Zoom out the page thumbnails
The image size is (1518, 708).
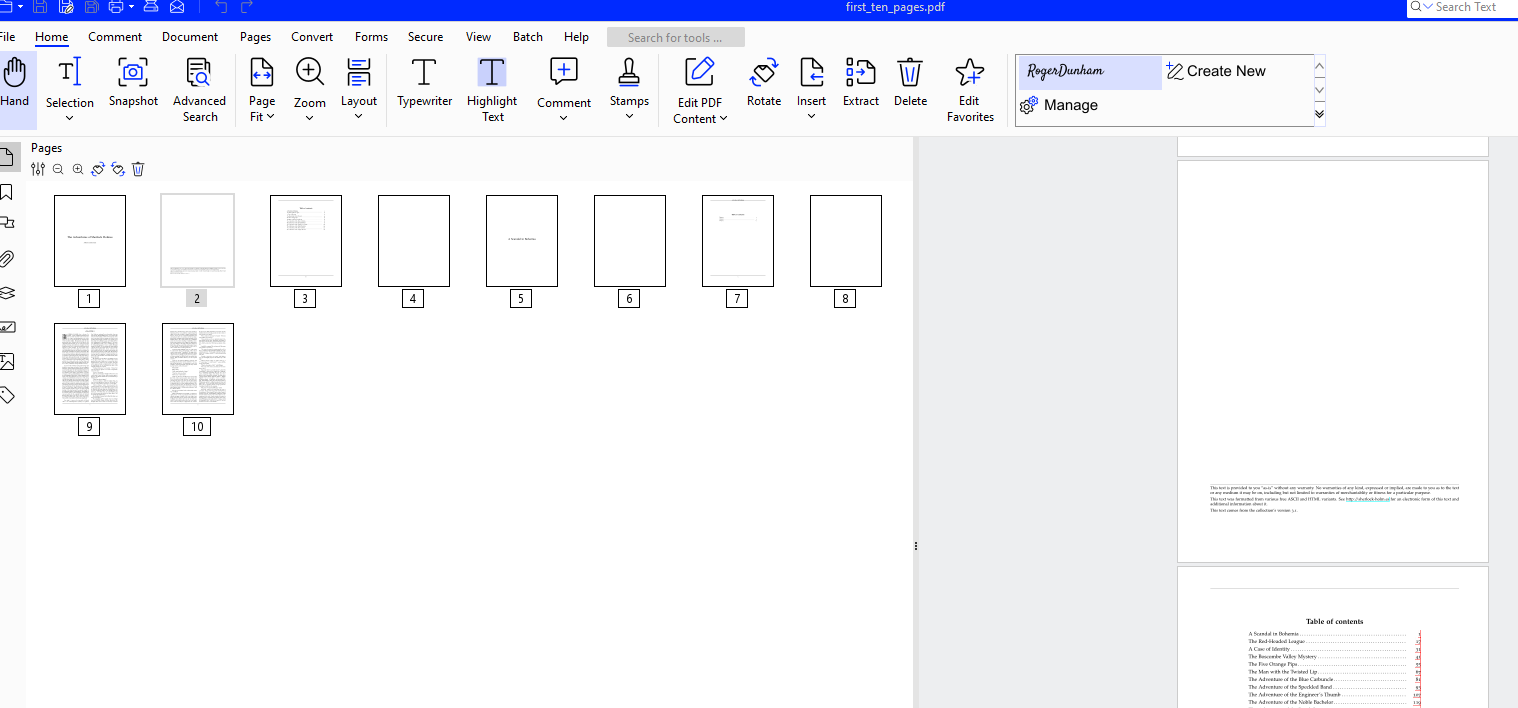click(58, 169)
